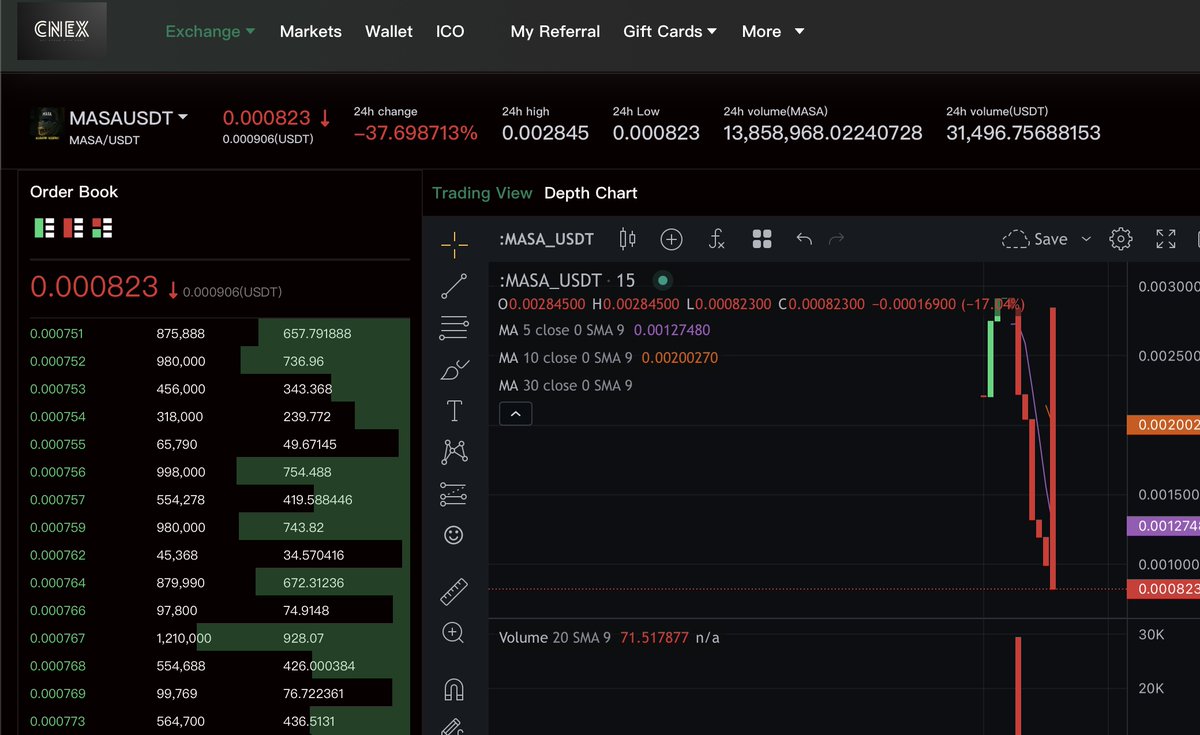Enter fullscreen chart mode

click(x=1166, y=239)
